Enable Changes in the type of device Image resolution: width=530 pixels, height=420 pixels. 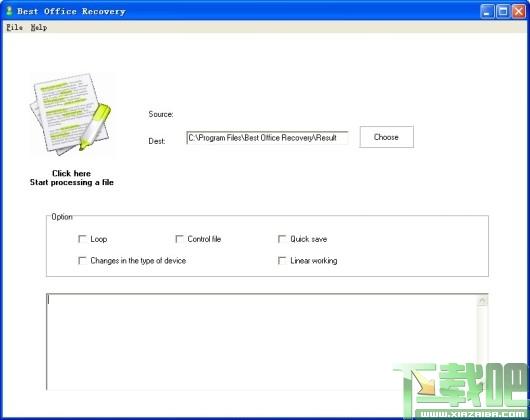point(82,261)
